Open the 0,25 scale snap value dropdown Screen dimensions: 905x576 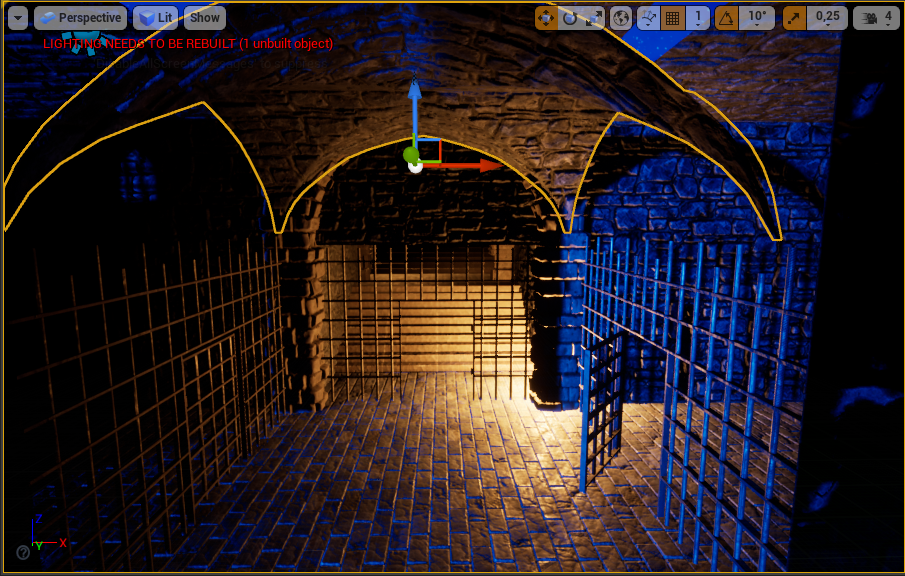coord(828,18)
